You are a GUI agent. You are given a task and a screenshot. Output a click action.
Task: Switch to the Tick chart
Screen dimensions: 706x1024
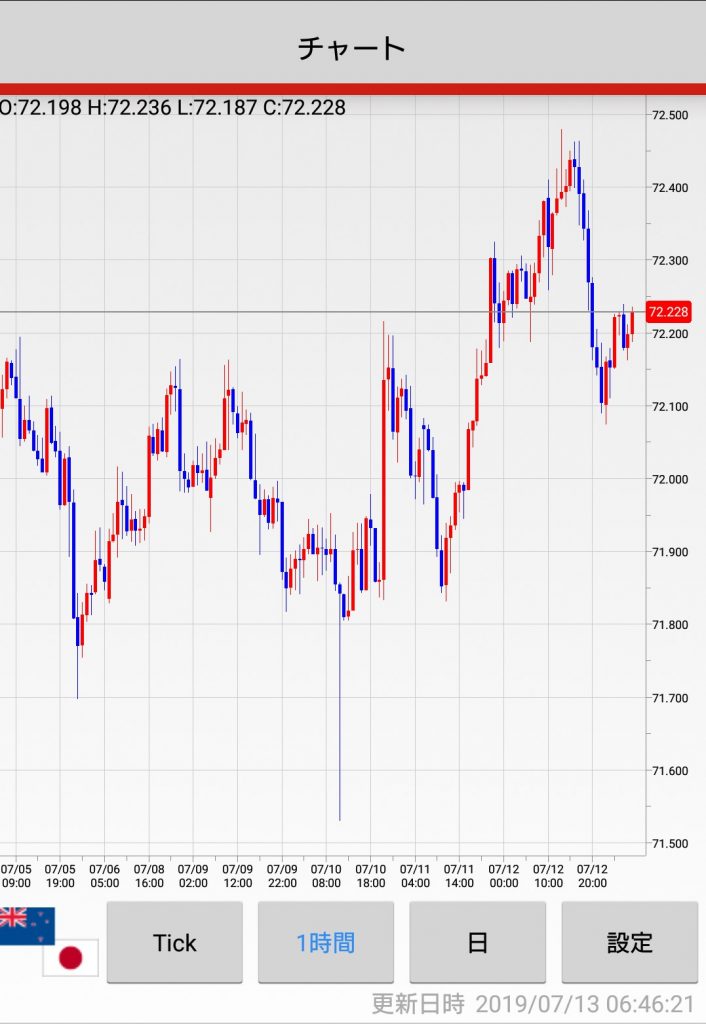pyautogui.click(x=175, y=942)
